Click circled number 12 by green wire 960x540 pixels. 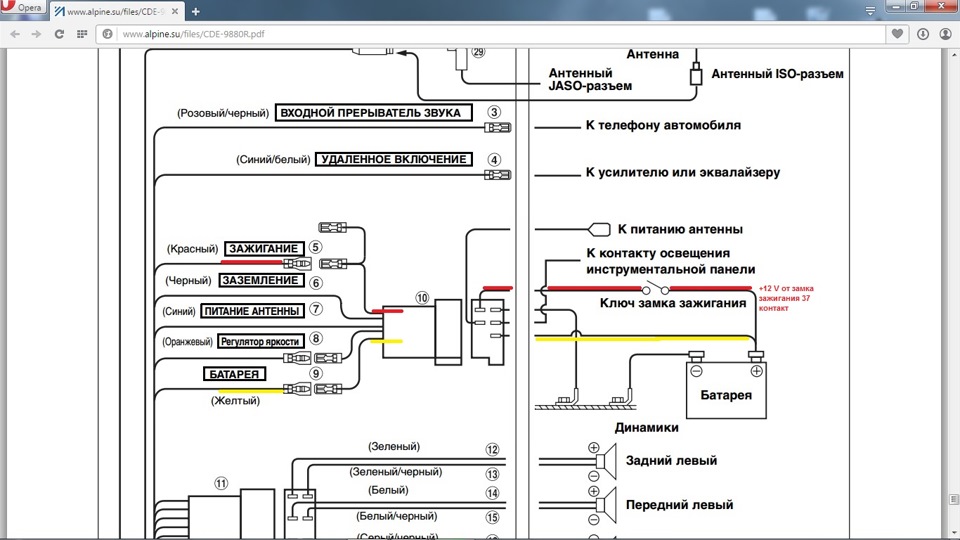click(492, 450)
